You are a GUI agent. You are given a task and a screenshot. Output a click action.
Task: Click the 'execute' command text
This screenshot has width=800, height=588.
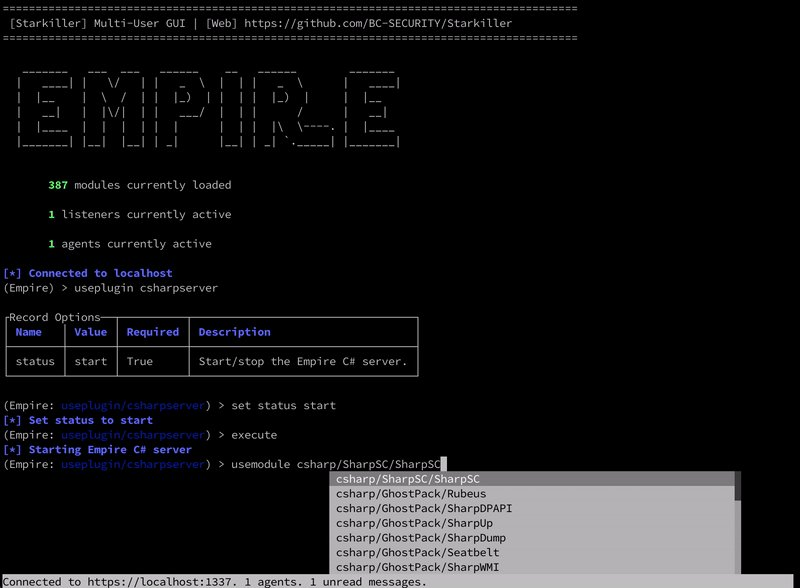(x=254, y=435)
